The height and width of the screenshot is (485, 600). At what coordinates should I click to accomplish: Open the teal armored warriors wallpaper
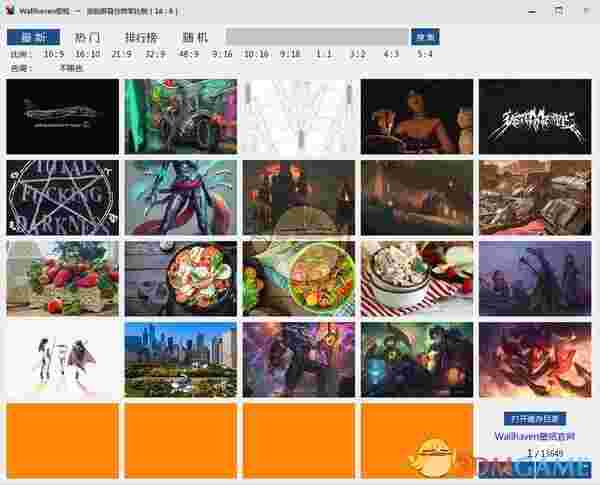tap(417, 359)
